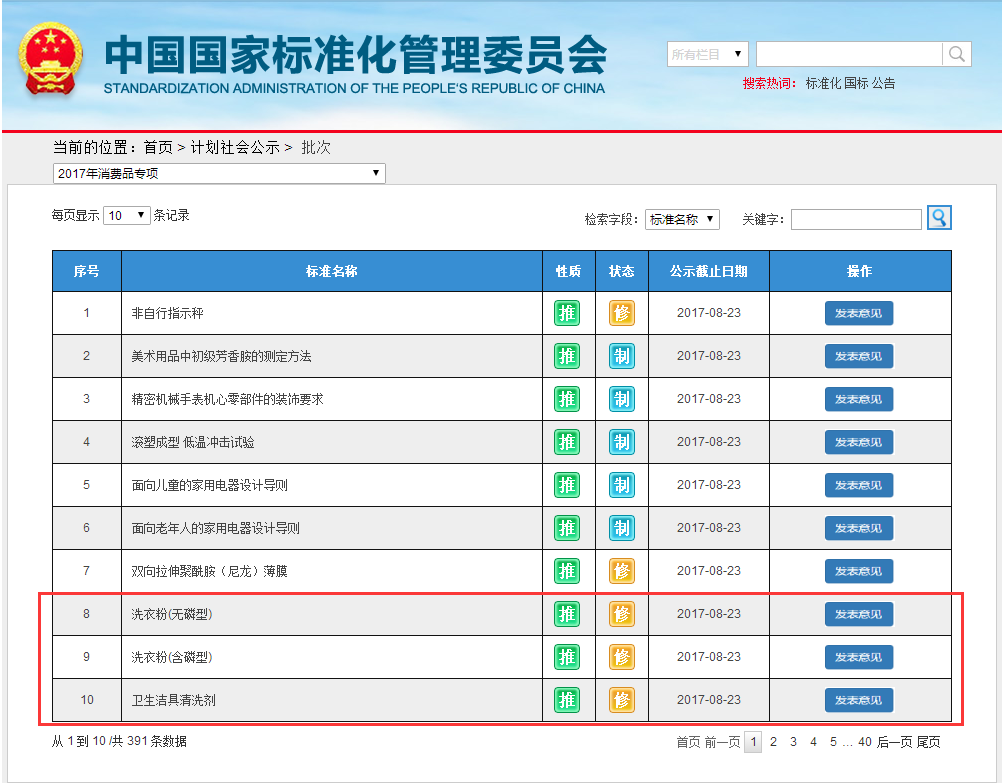Click 首页 in the breadcrumb path
Viewport: 1004px width, 783px height.
158,147
